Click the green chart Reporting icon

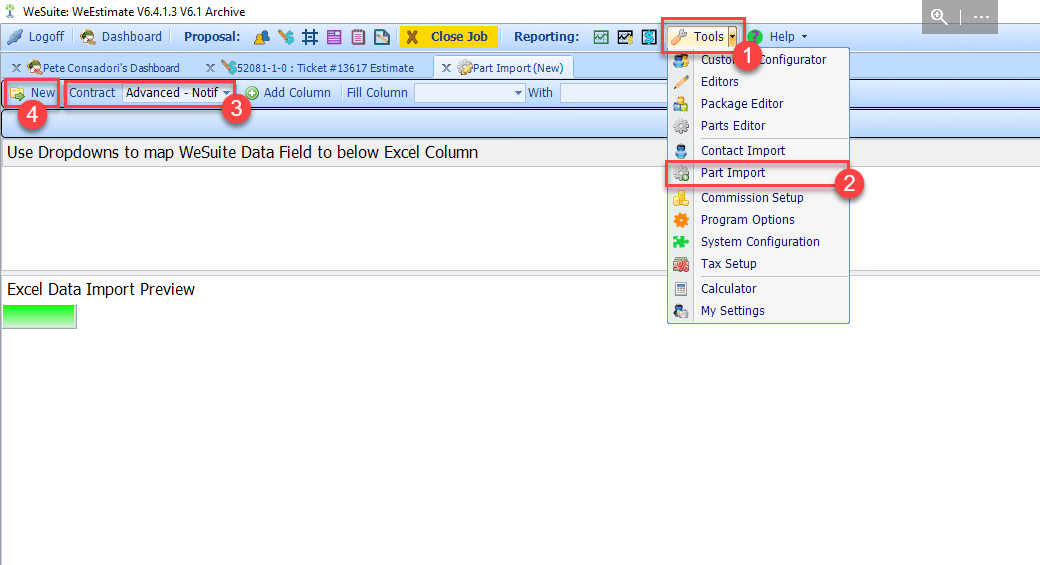601,37
